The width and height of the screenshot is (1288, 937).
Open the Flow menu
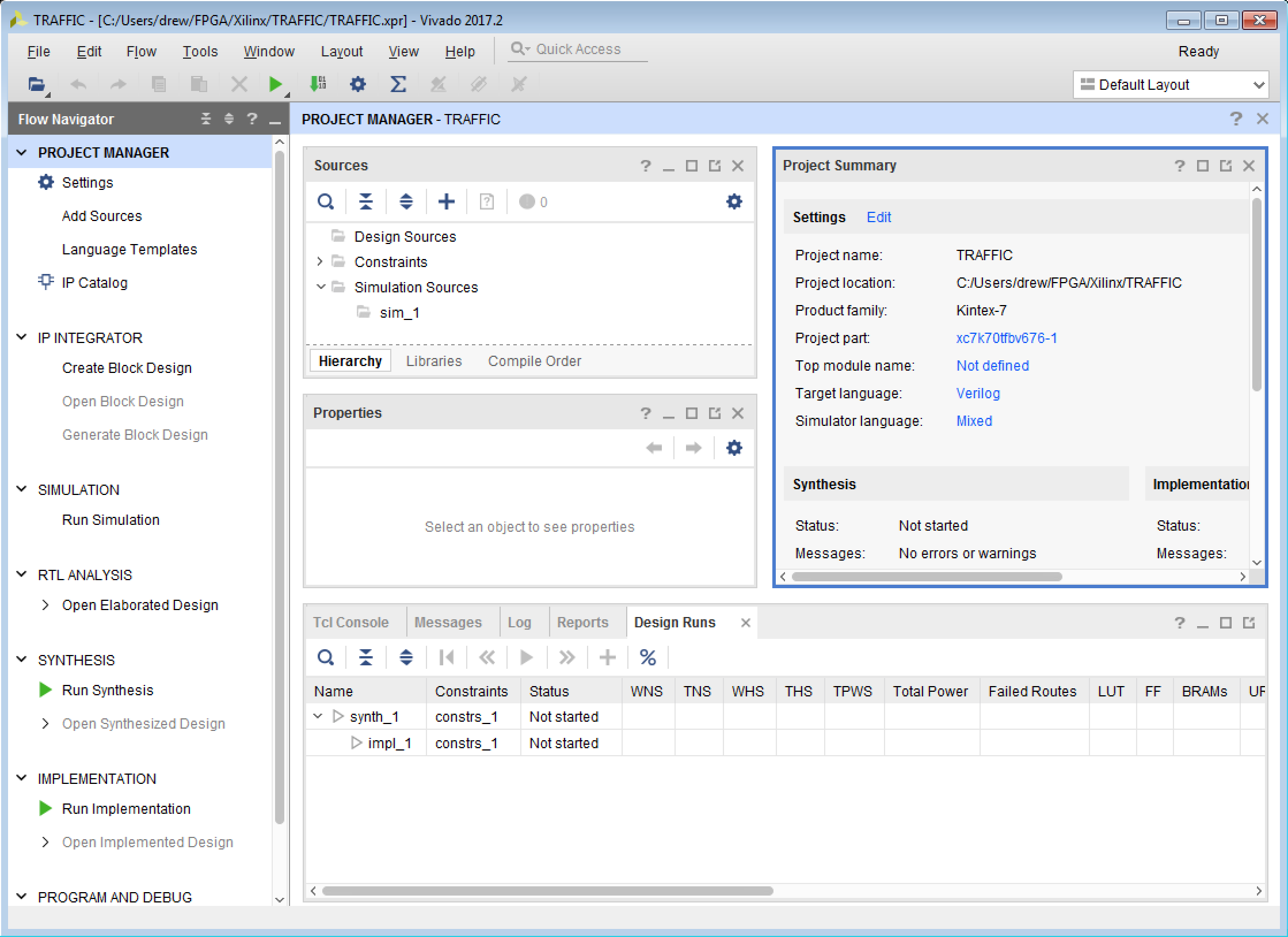[142, 52]
